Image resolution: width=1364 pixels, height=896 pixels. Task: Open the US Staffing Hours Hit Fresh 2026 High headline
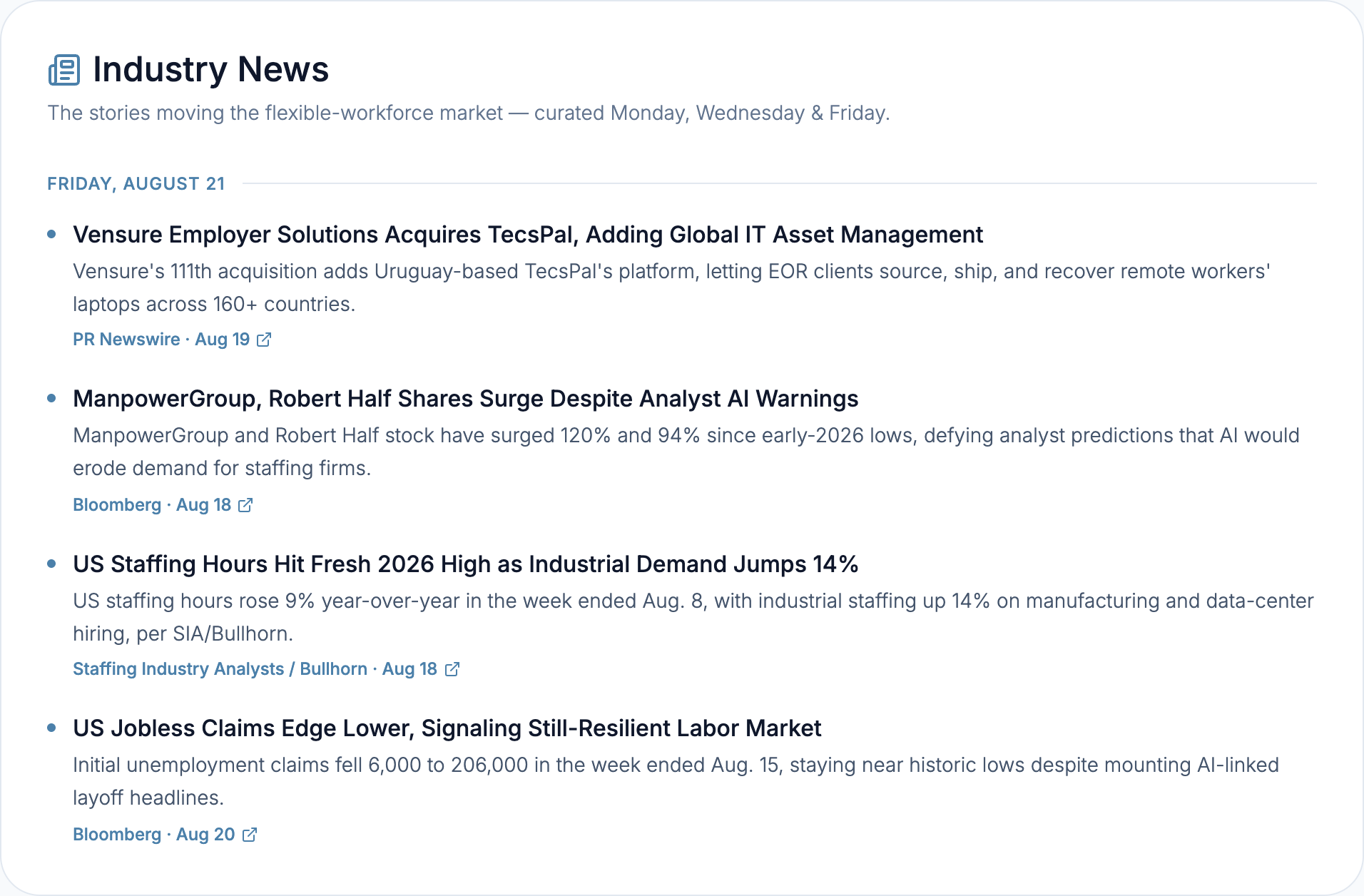(x=465, y=564)
